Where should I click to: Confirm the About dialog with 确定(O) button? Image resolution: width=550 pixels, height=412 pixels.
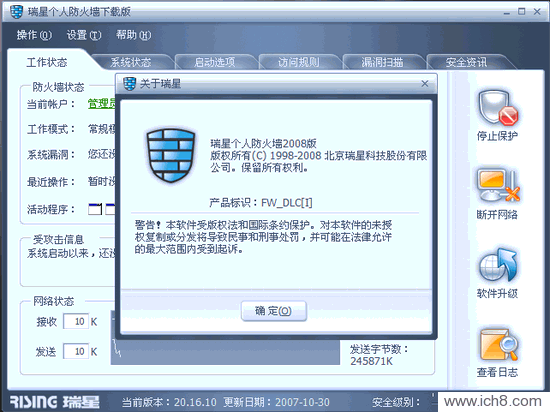(274, 311)
